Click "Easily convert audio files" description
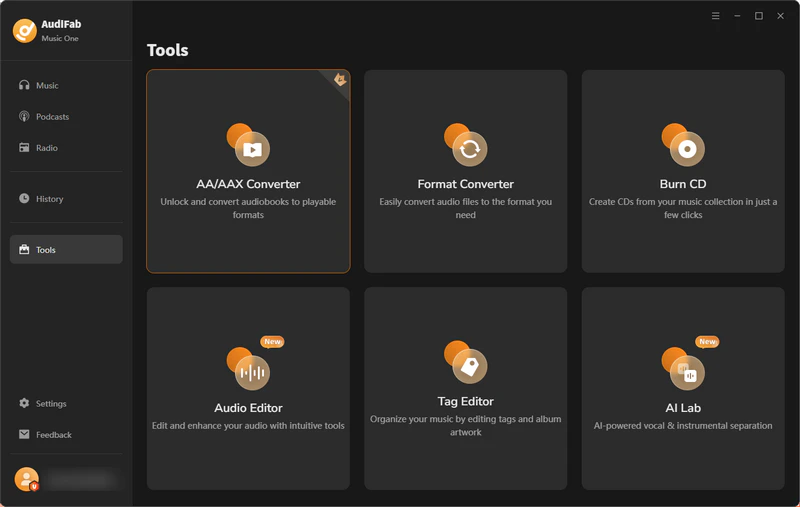The image size is (800, 507). click(466, 208)
